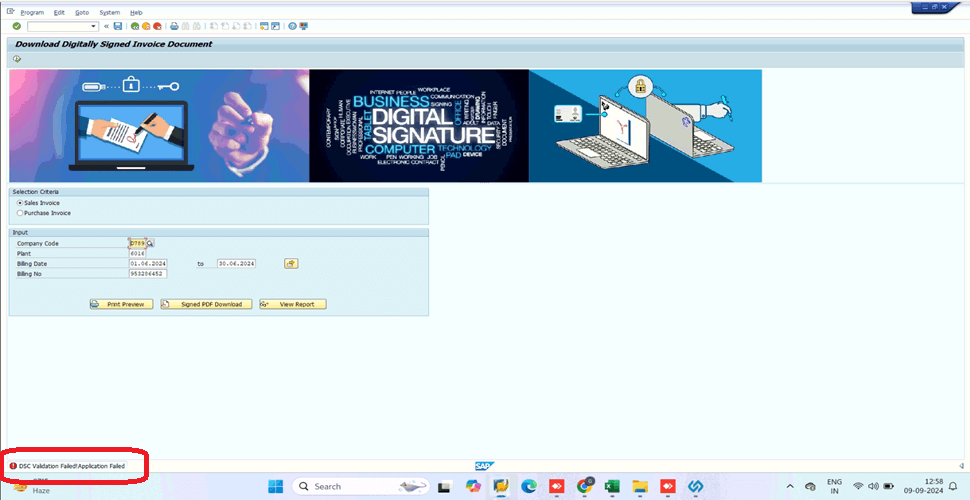Viewport: 970px width, 500px height.
Task: Open the Program menu
Action: [x=32, y=12]
